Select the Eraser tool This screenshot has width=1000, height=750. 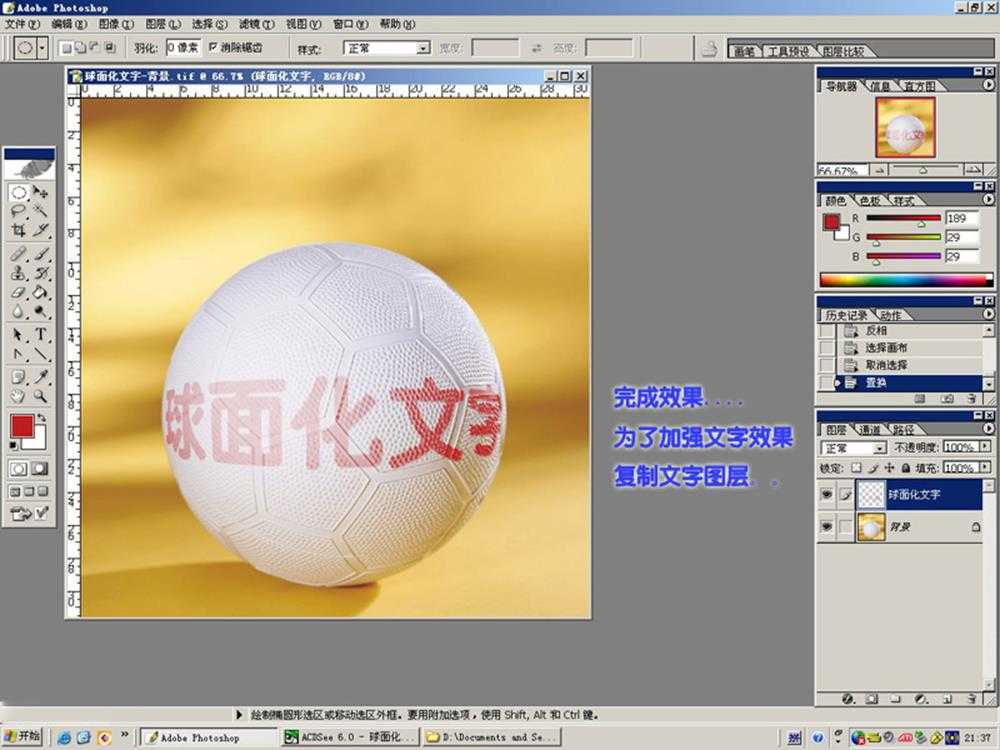(x=19, y=292)
